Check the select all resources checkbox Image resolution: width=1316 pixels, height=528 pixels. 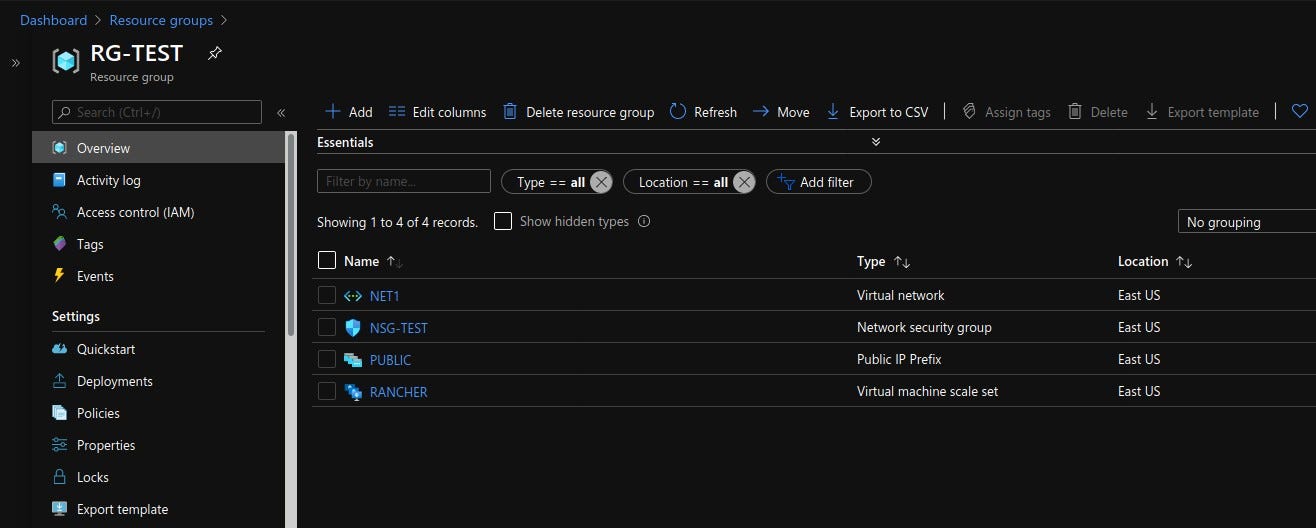click(x=327, y=260)
